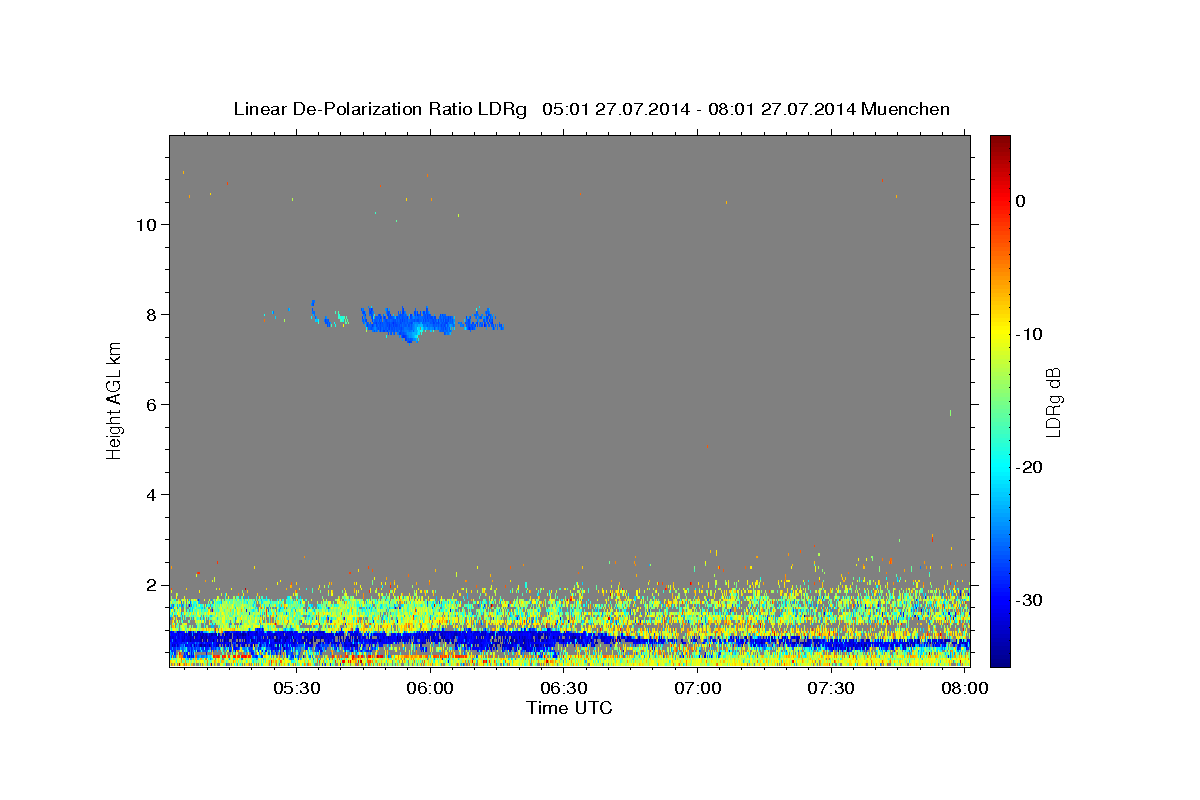This screenshot has width=1200, height=800.
Task: Click the colorbar value '-10'
Action: click(1029, 334)
